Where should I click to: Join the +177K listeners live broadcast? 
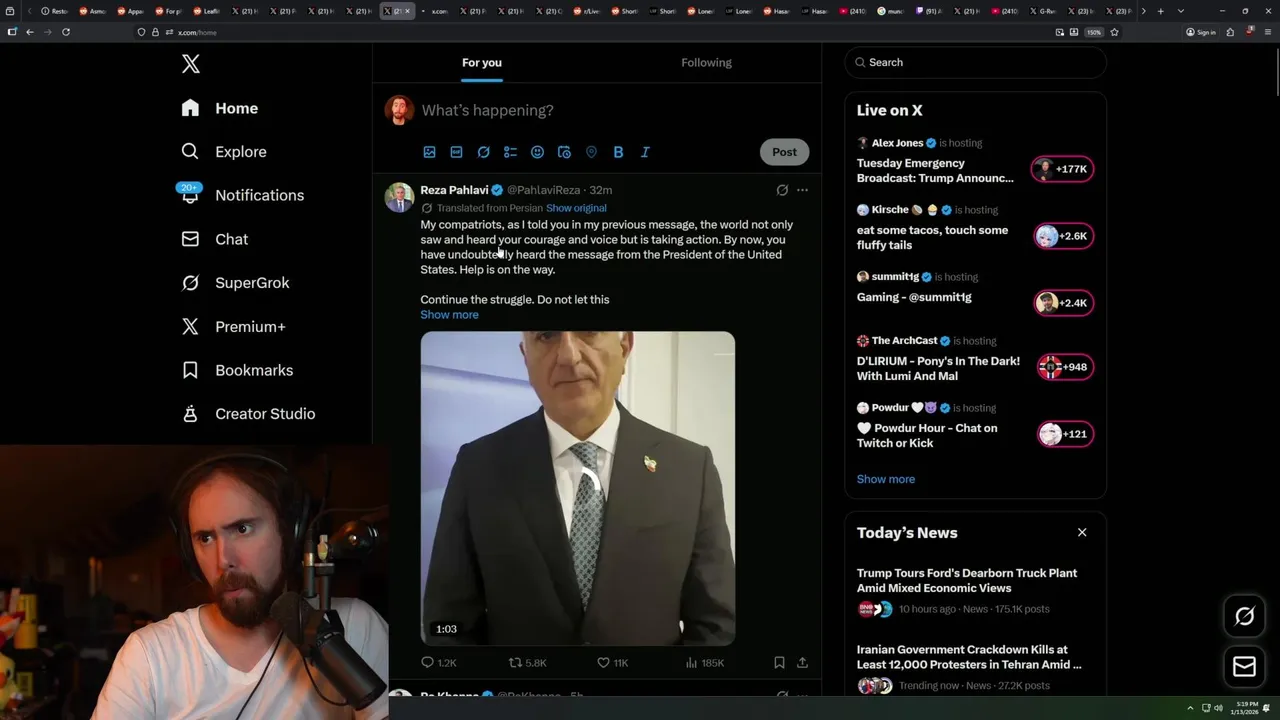point(1062,169)
